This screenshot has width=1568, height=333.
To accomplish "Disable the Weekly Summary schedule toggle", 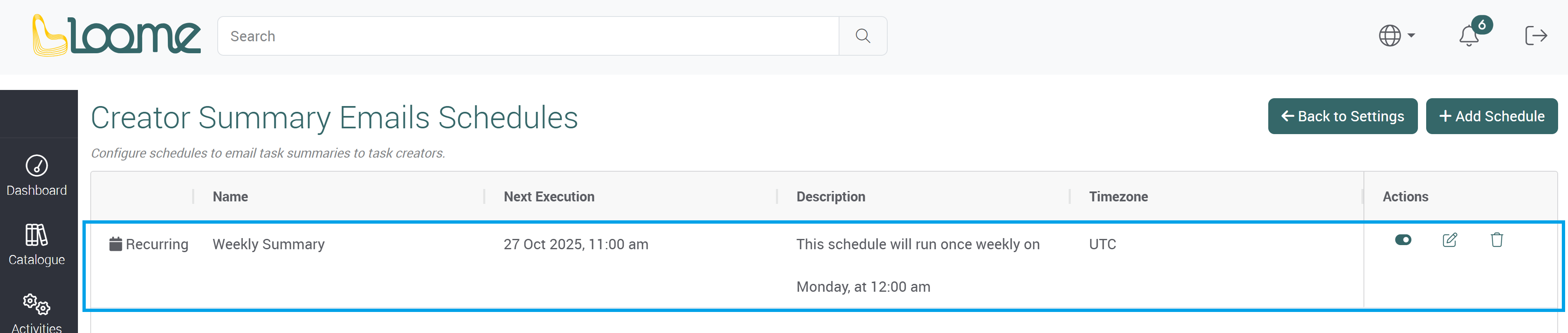I will (x=1403, y=241).
